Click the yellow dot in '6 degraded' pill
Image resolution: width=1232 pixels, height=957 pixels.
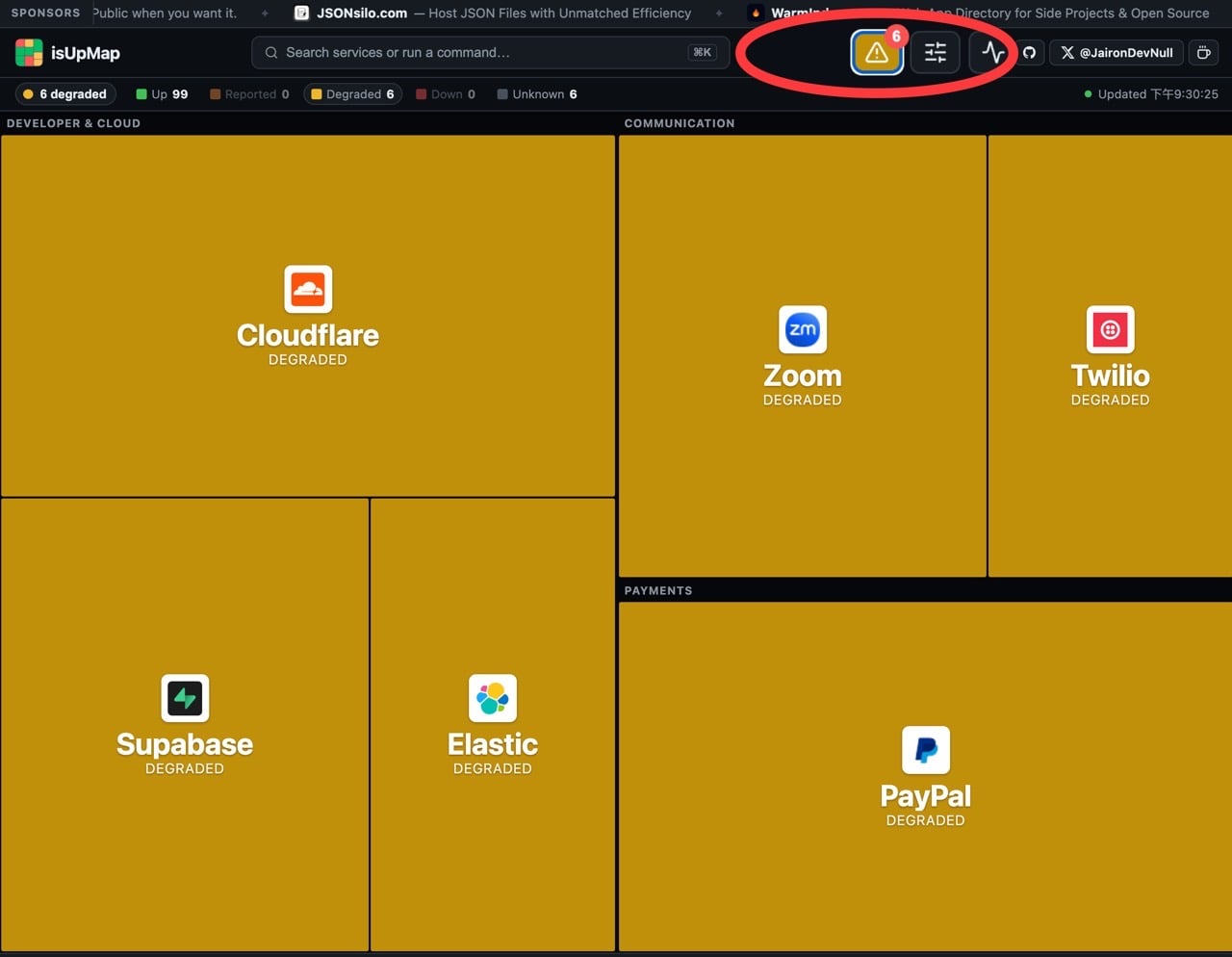click(x=28, y=94)
